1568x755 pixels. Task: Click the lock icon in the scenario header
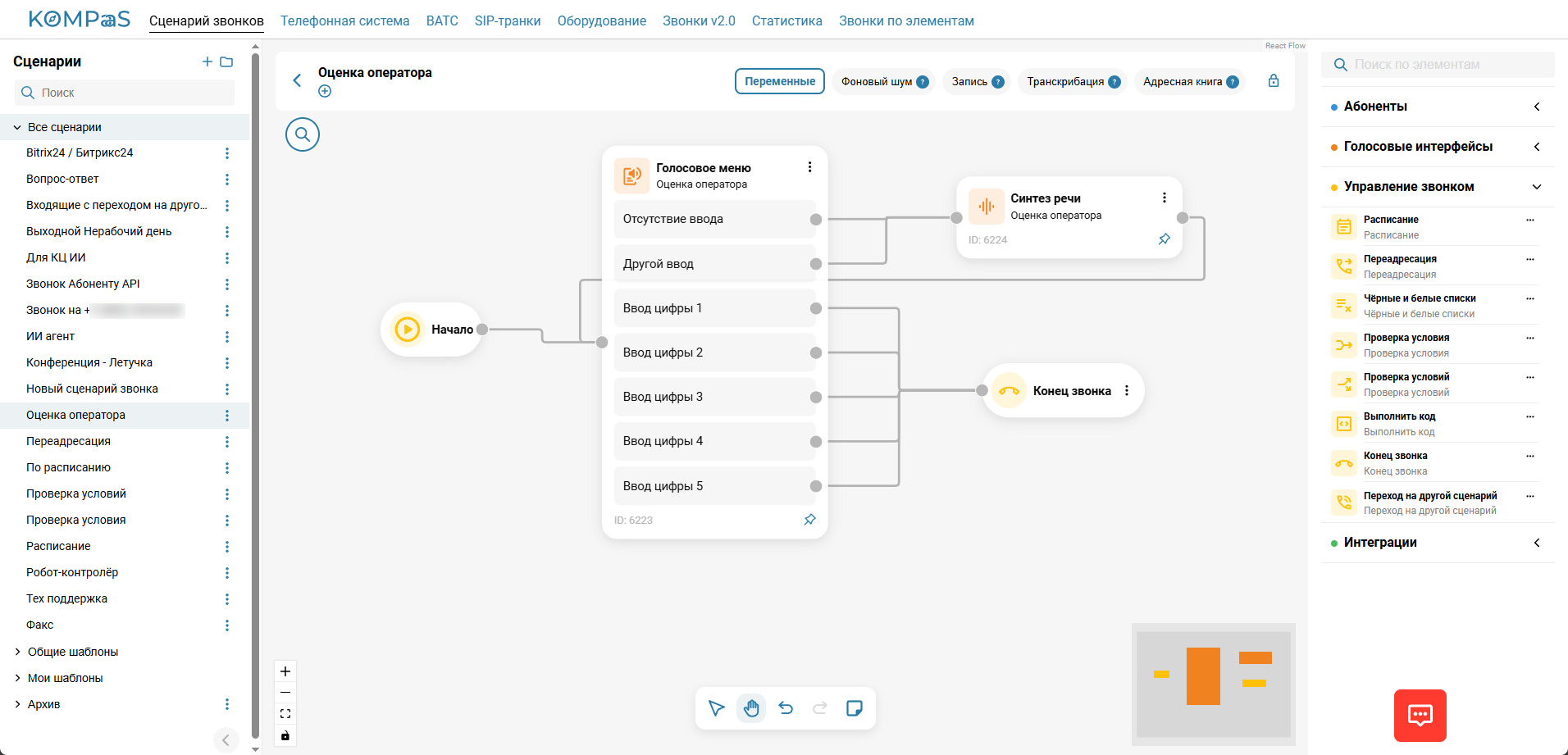[1274, 80]
